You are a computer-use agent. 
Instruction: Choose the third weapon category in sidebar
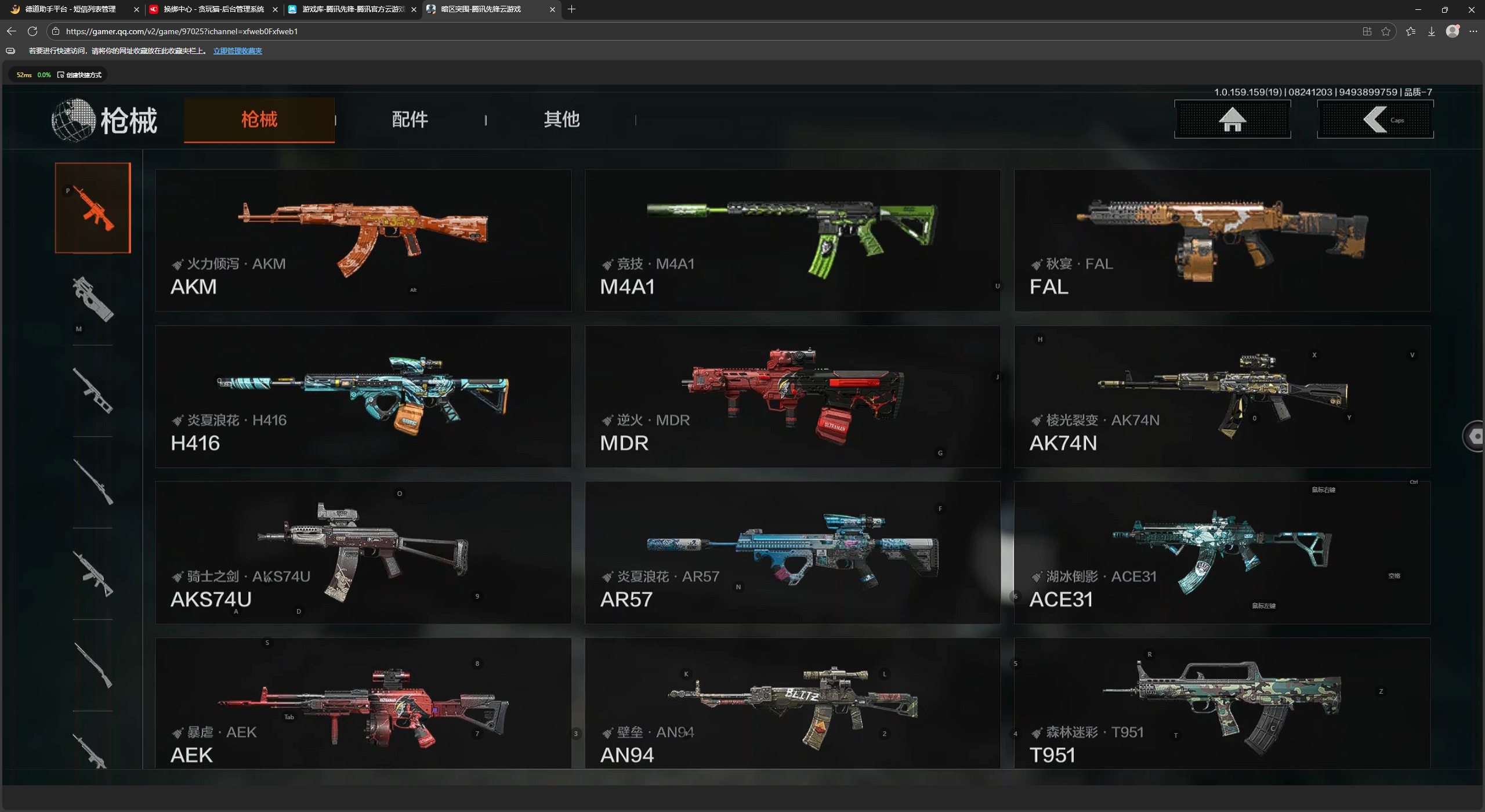[93, 390]
